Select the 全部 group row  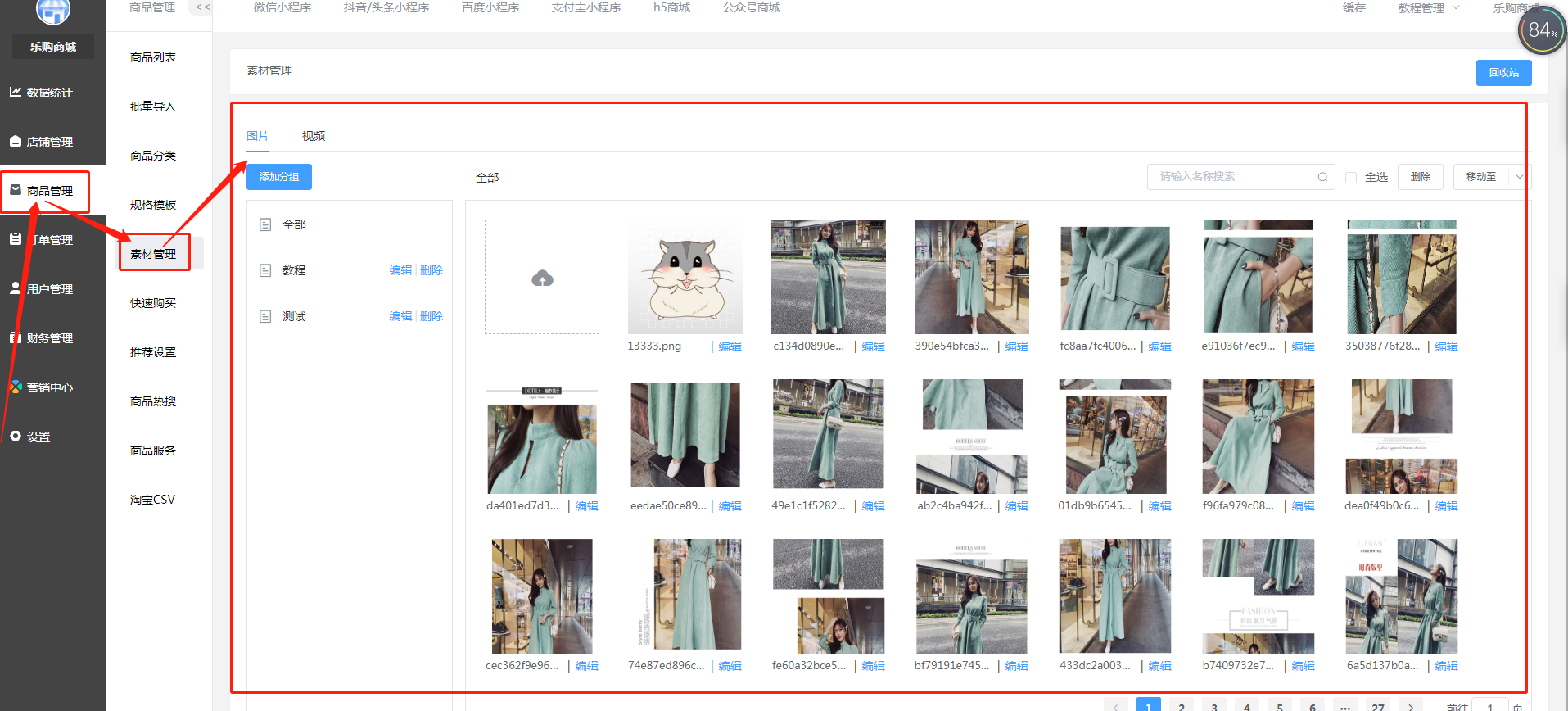[350, 224]
